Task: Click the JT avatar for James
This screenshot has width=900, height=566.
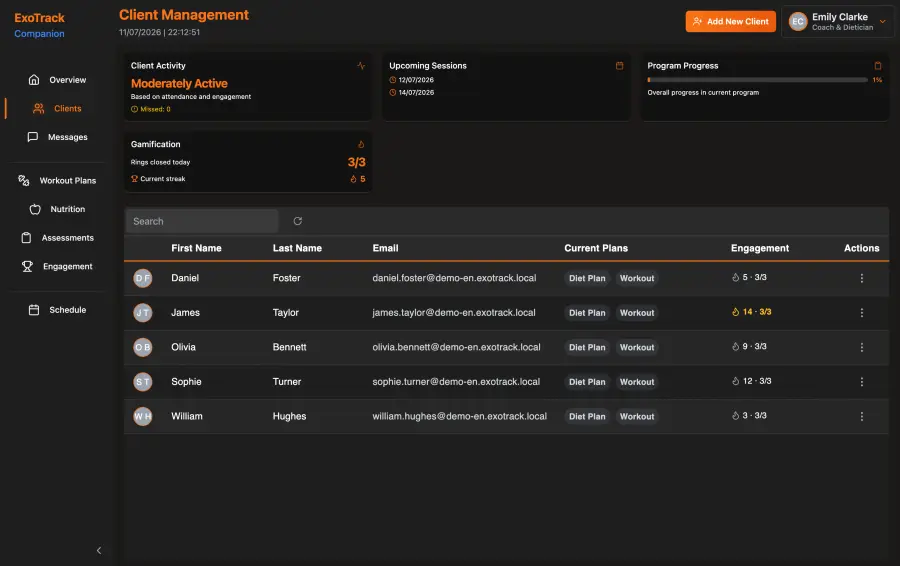Action: [143, 313]
